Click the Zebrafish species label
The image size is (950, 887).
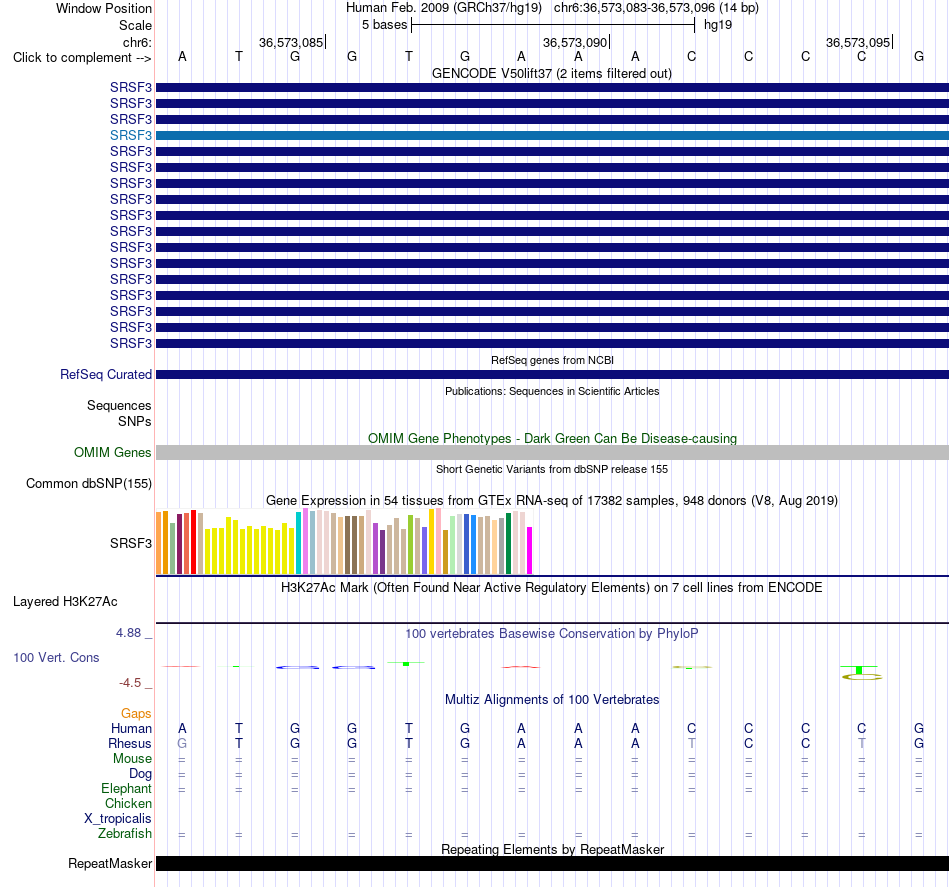click(125, 833)
